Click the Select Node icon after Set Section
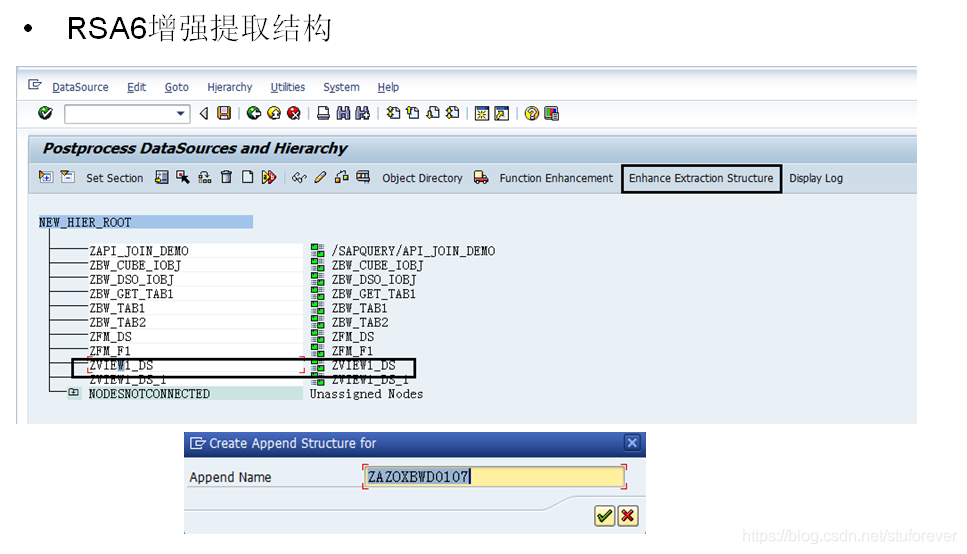The height and width of the screenshot is (554, 967). pos(162,178)
